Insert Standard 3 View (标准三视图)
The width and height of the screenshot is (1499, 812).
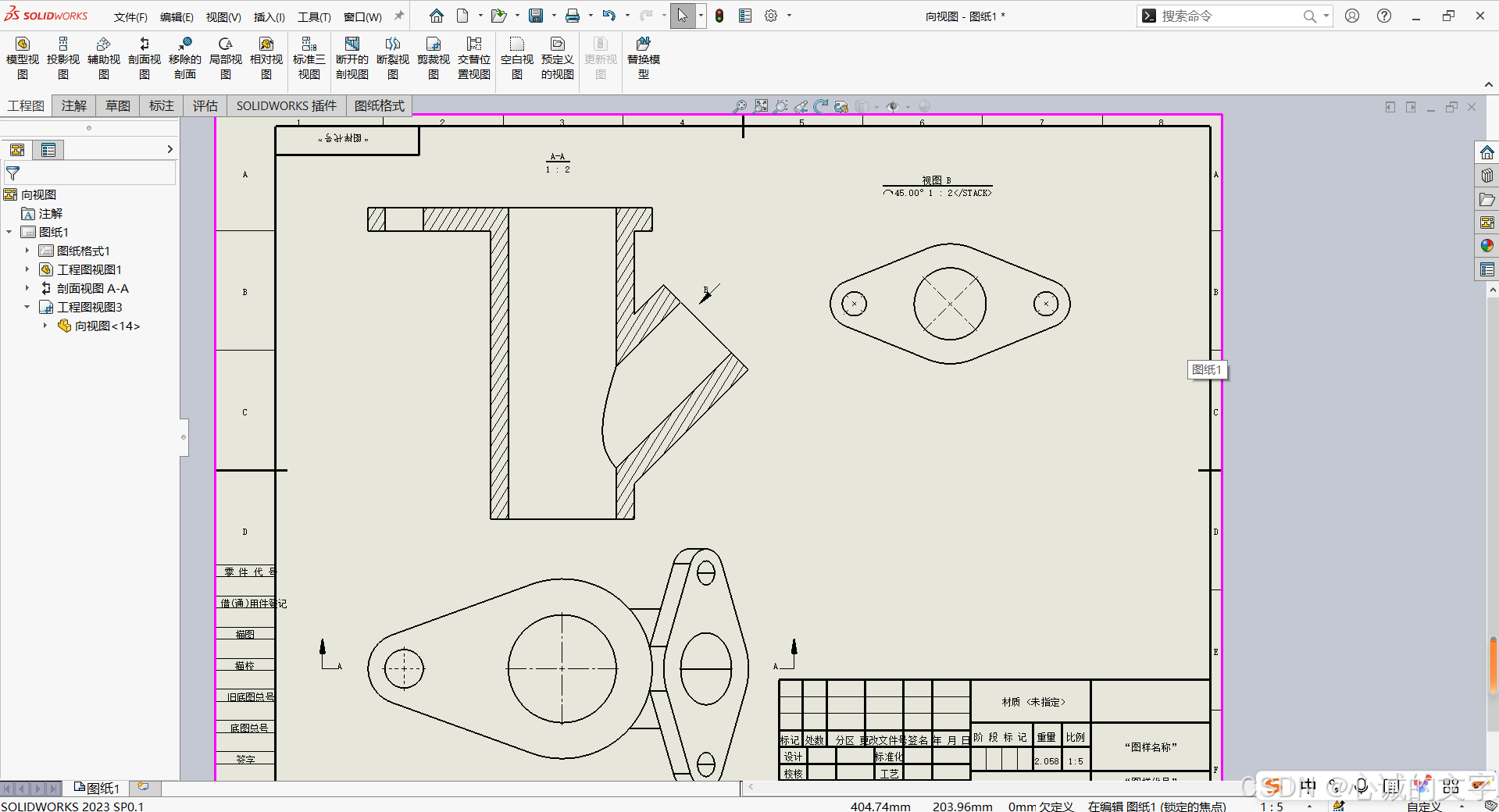309,59
